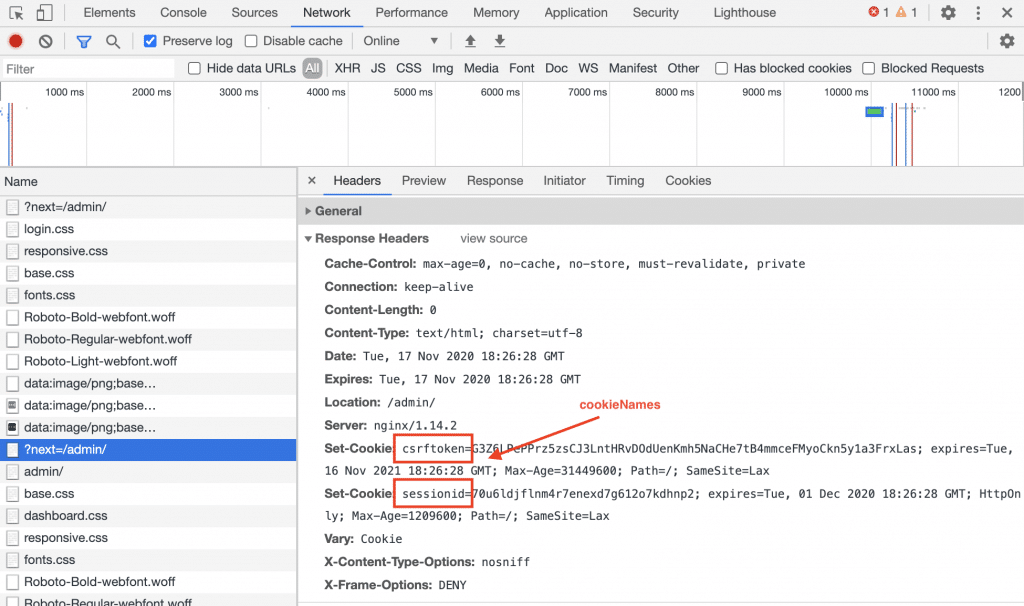Select the Timing tab
Image resolution: width=1024 pixels, height=606 pixels.
tap(625, 181)
